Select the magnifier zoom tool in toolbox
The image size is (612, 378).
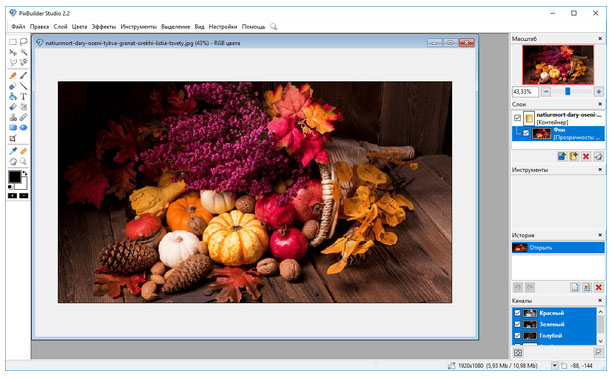click(23, 161)
